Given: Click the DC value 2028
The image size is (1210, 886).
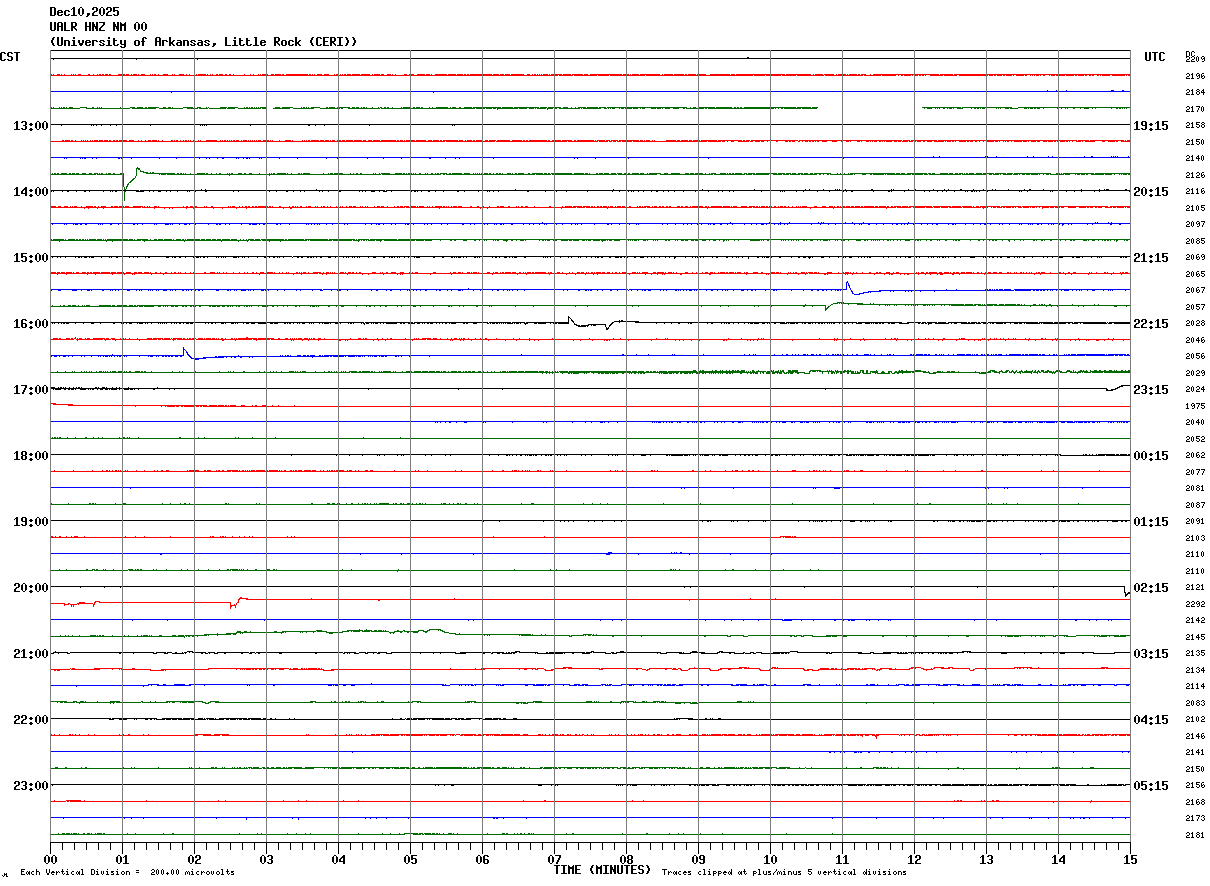Looking at the screenshot, I should [1195, 323].
